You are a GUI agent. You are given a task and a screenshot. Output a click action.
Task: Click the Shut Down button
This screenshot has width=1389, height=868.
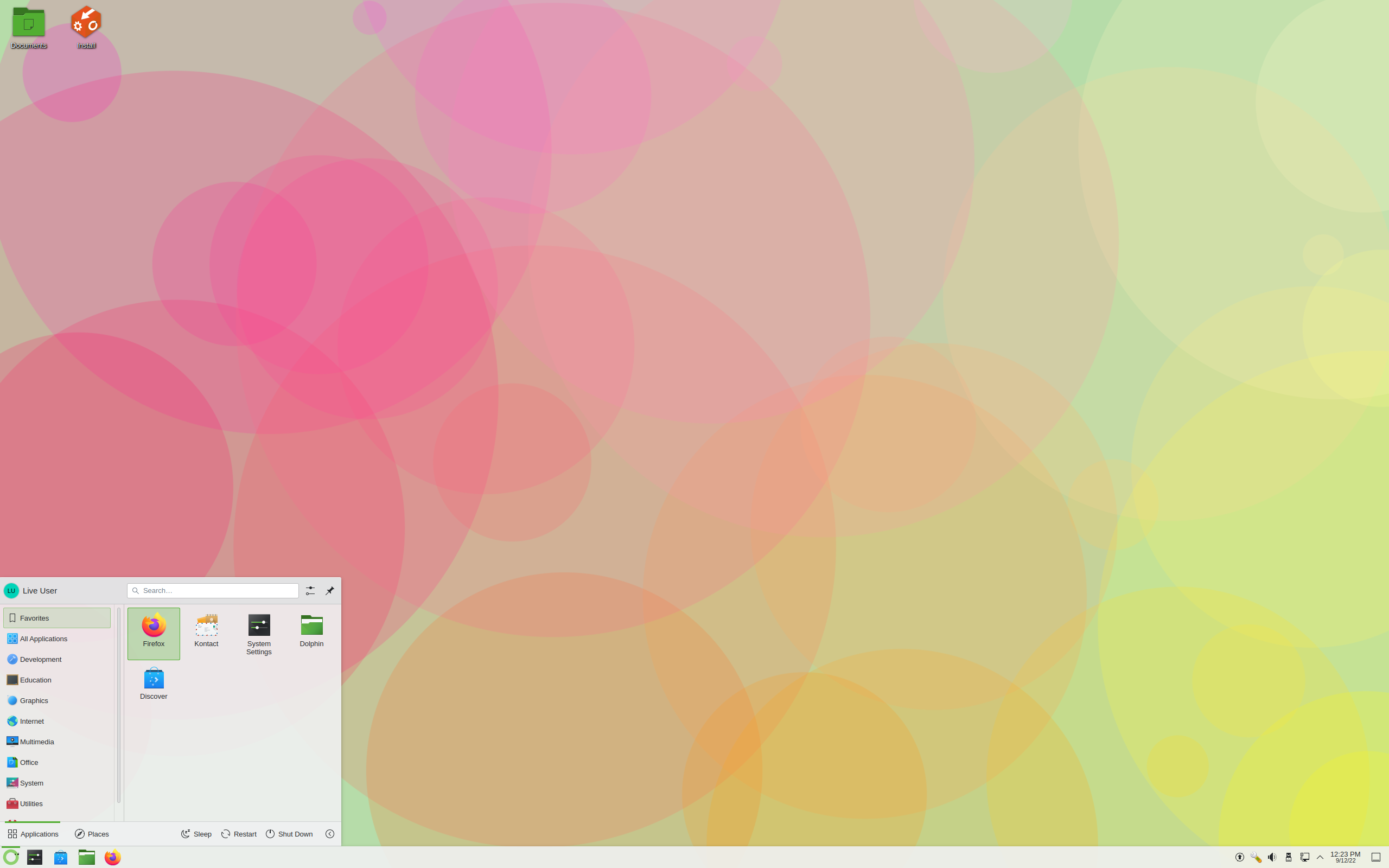click(289, 834)
